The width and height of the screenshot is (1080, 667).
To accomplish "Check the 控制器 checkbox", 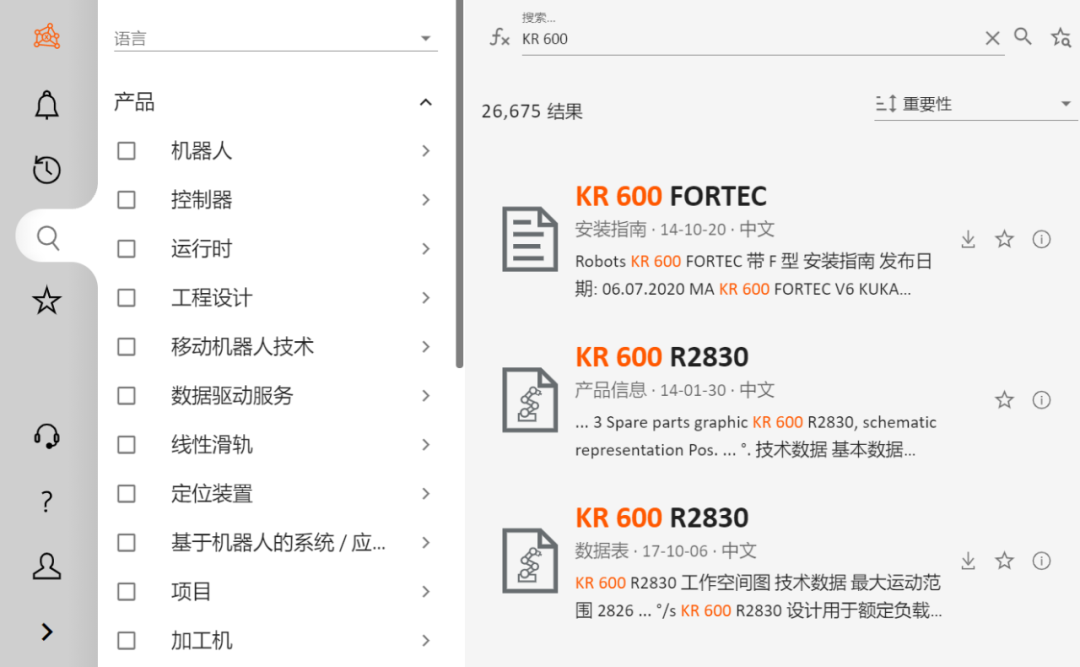I will [x=126, y=200].
